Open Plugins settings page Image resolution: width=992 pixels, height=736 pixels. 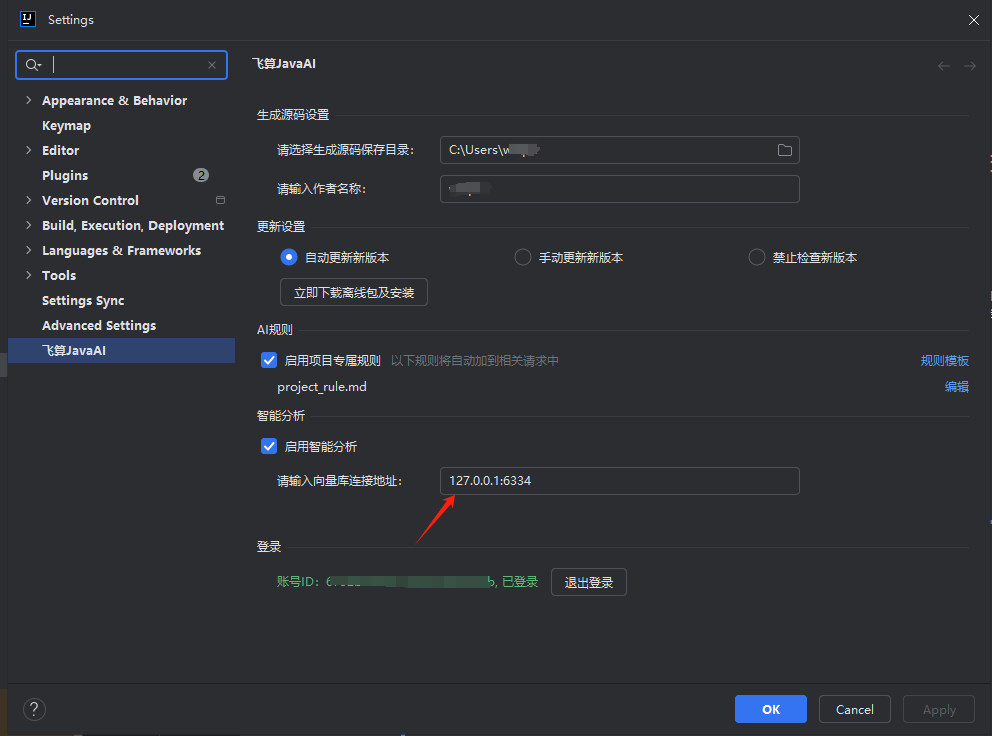point(65,175)
